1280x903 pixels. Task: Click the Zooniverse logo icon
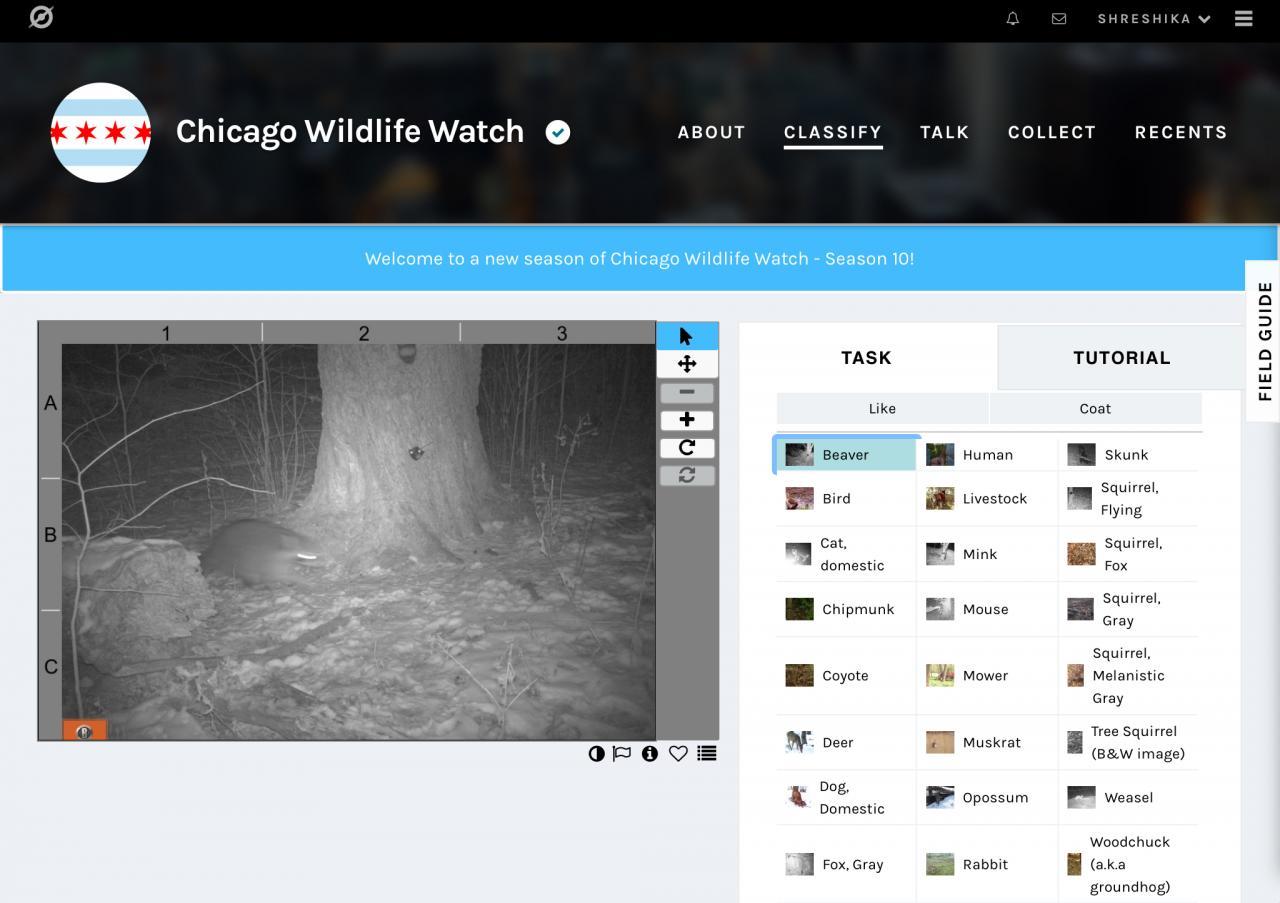[41, 17]
